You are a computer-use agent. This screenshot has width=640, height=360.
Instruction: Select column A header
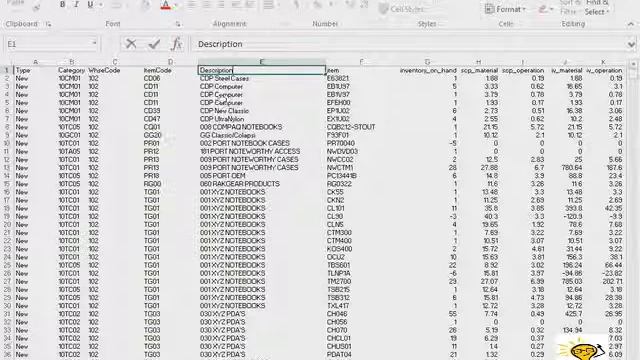click(x=35, y=62)
